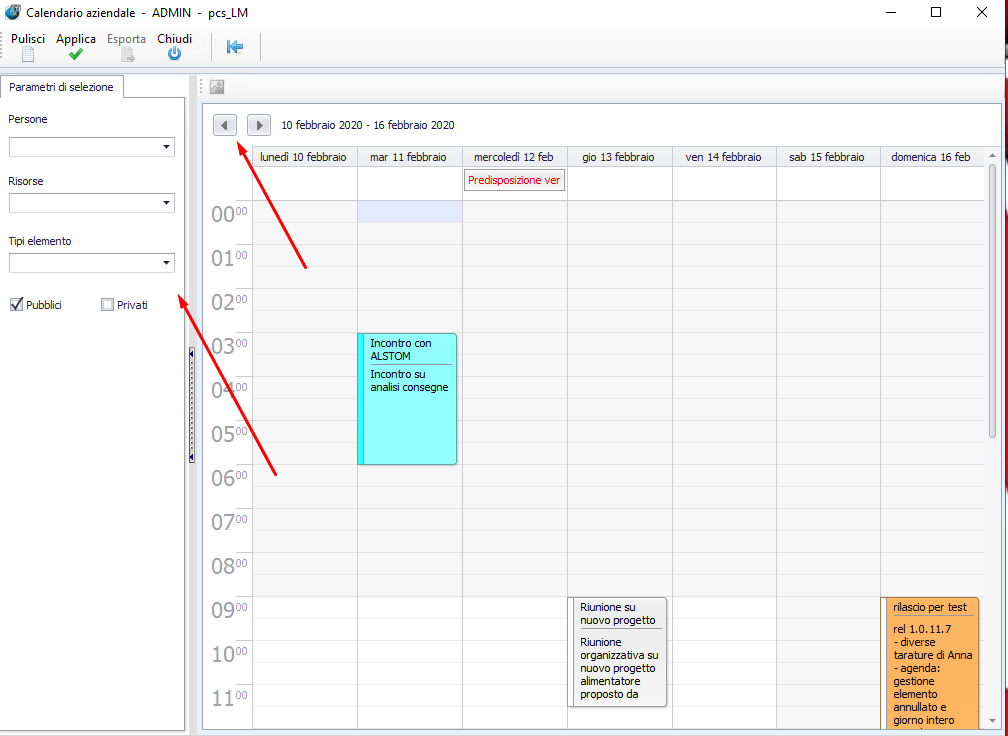This screenshot has width=1008, height=736.
Task: Open the Incontro con ALSTOM appointment
Action: click(408, 400)
